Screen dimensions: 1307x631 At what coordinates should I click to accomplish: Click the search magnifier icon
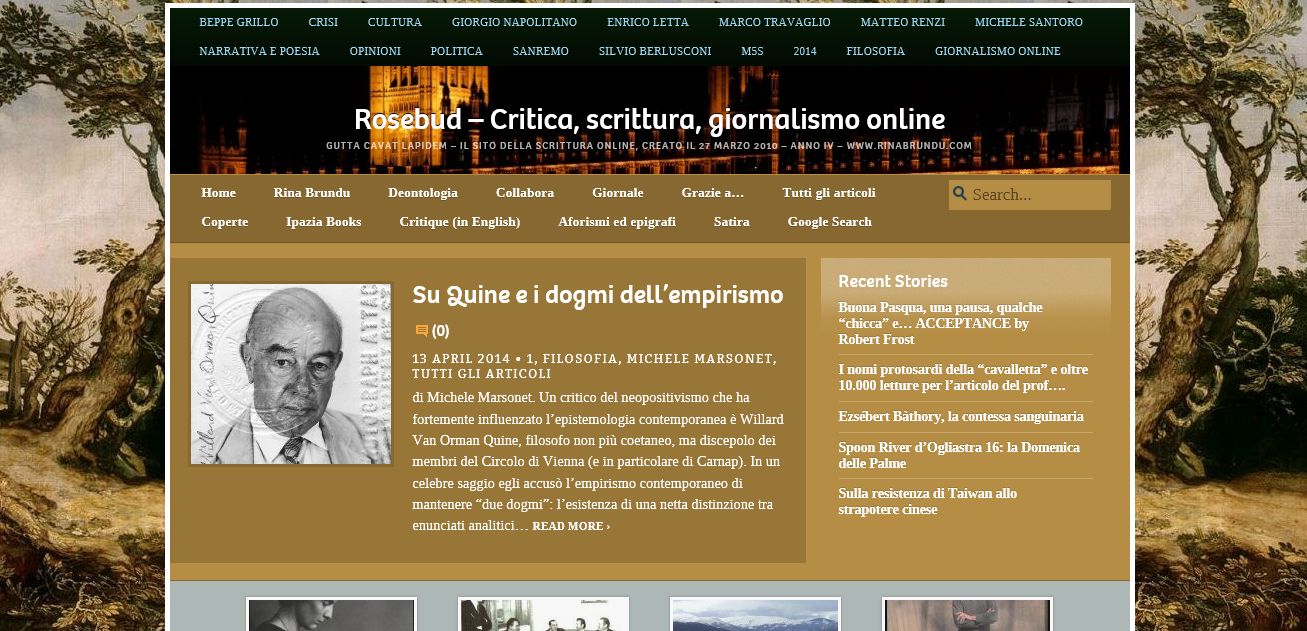[960, 194]
